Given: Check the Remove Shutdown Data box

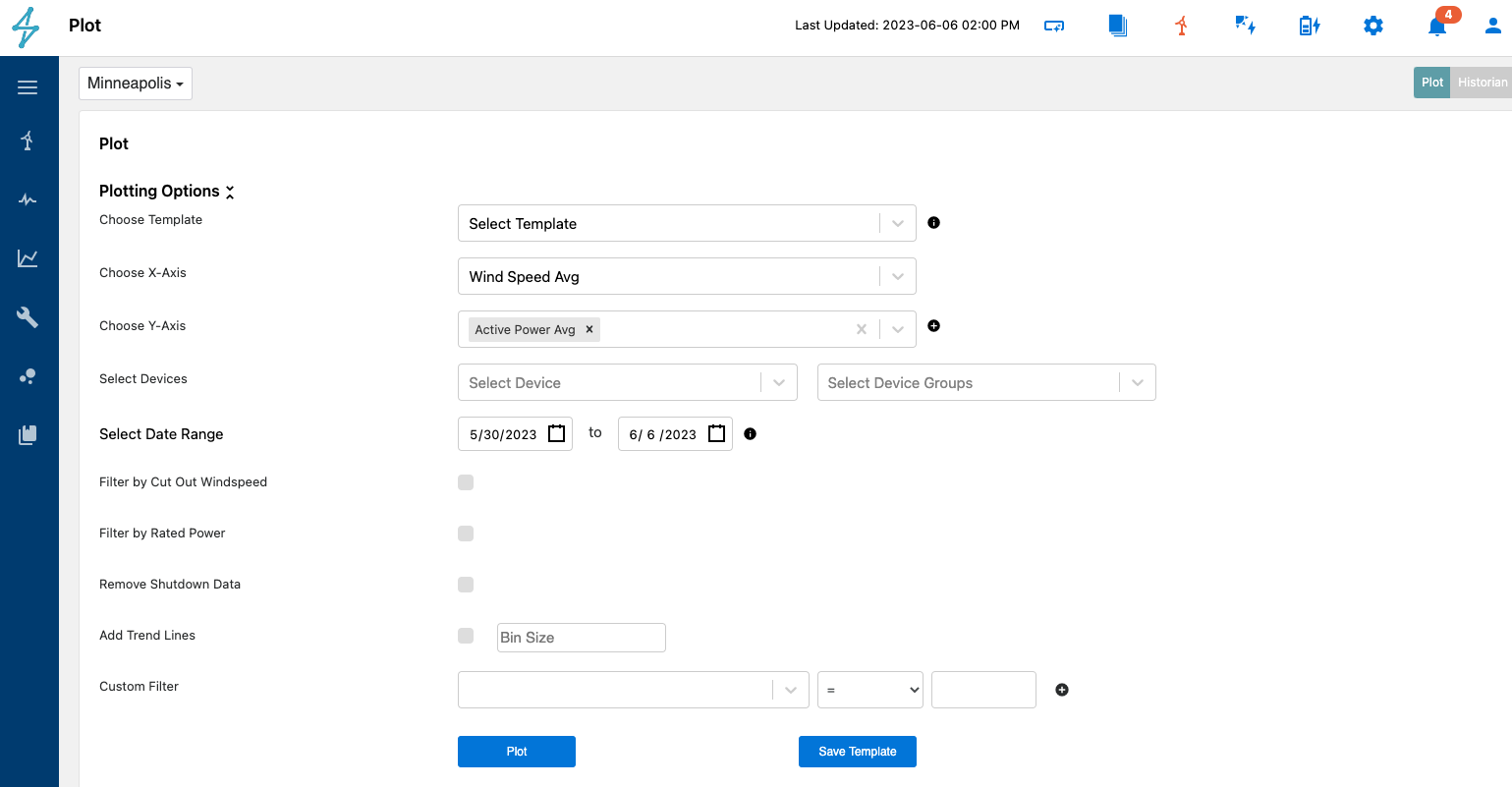Looking at the screenshot, I should 466,585.
